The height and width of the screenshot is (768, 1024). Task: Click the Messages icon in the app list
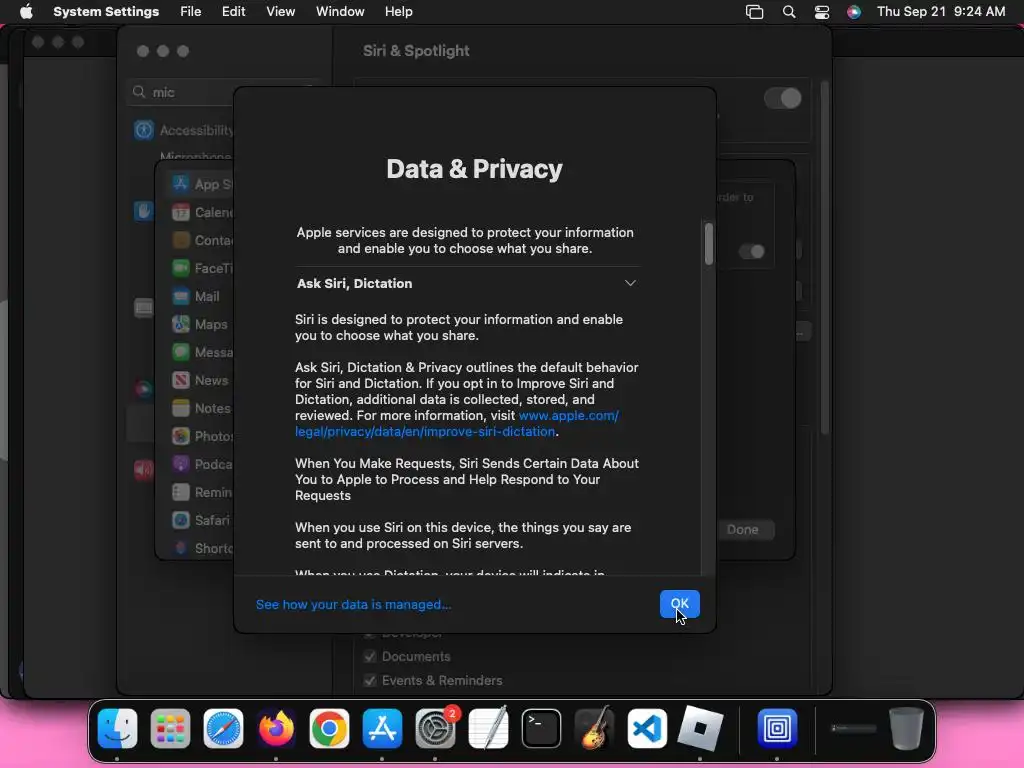coord(180,352)
